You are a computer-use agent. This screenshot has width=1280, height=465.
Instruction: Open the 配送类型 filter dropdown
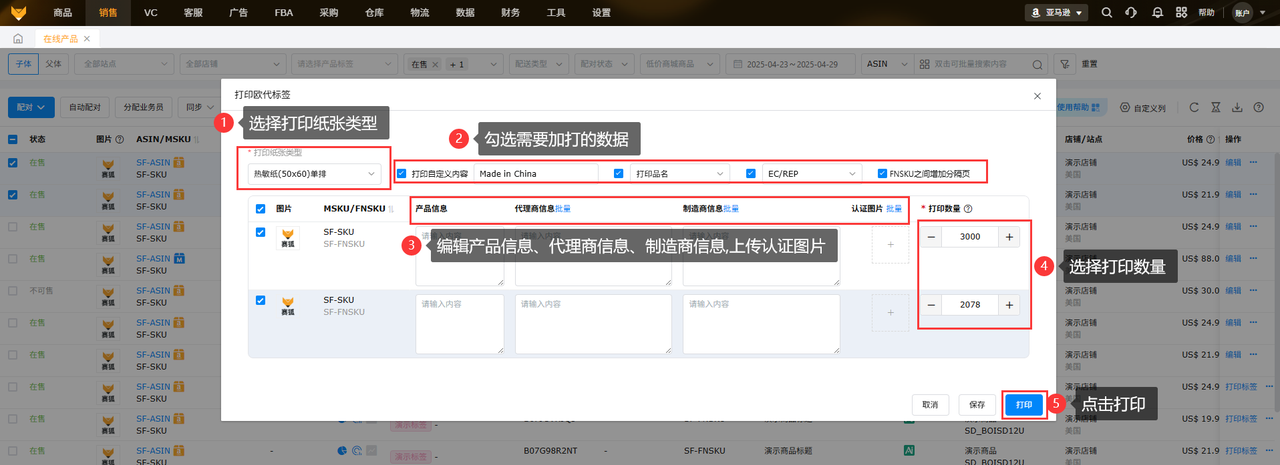pyautogui.click(x=538, y=63)
